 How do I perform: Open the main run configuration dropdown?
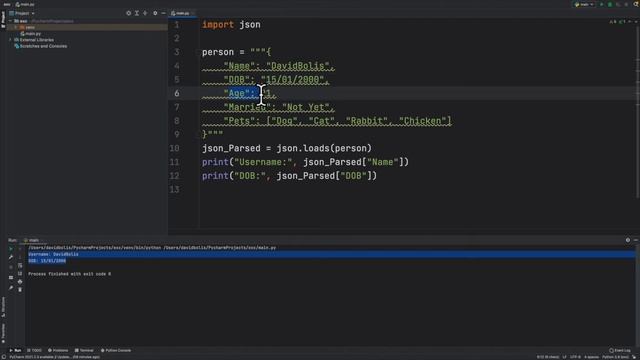tap(584, 4)
